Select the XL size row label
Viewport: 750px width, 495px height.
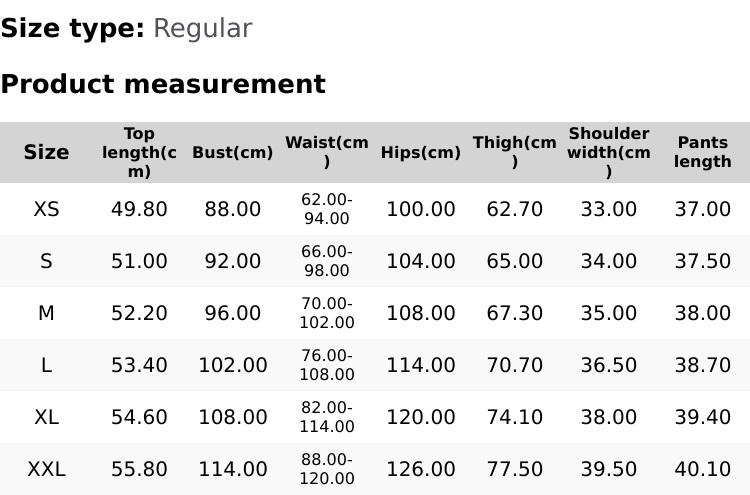pyautogui.click(x=46, y=417)
